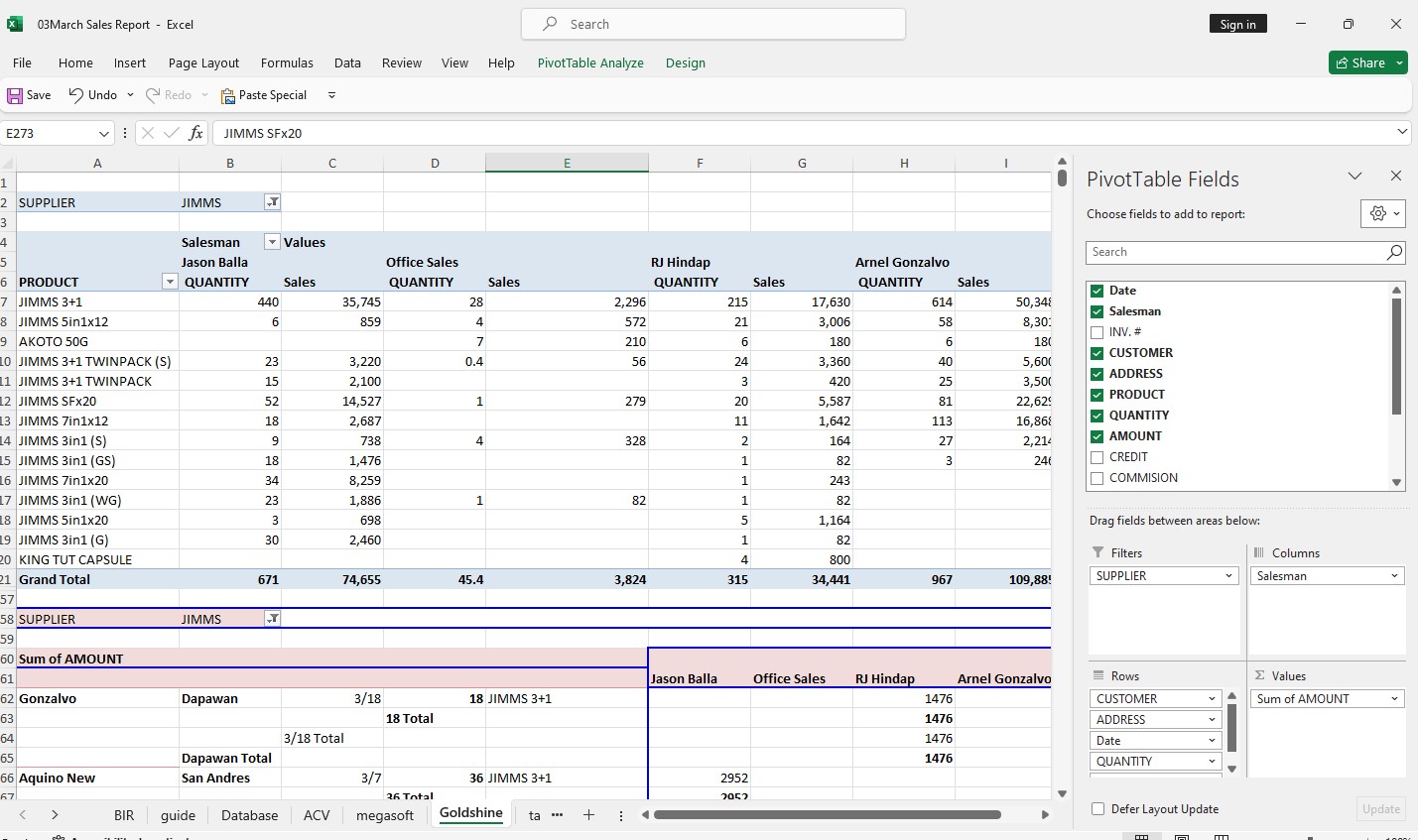The image size is (1418, 840).
Task: Click the SUPPLIER filter icon in cell B2
Action: pos(272,202)
